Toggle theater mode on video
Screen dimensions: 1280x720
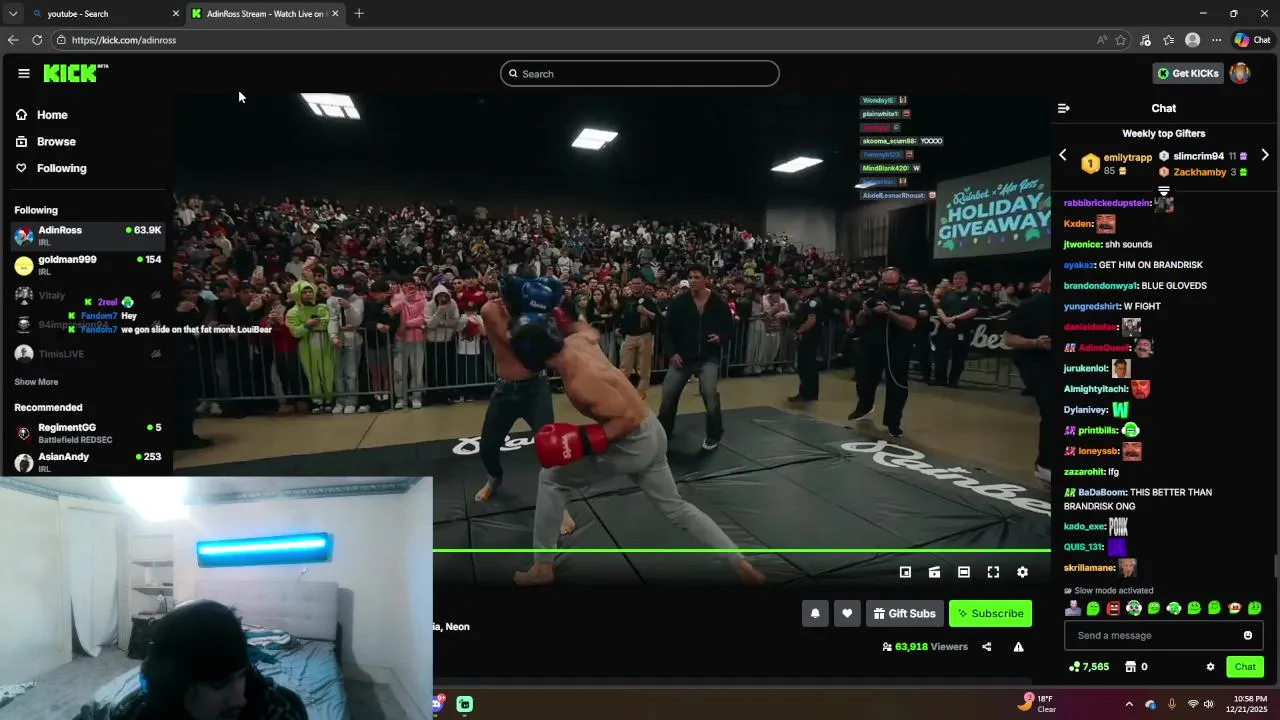[964, 572]
